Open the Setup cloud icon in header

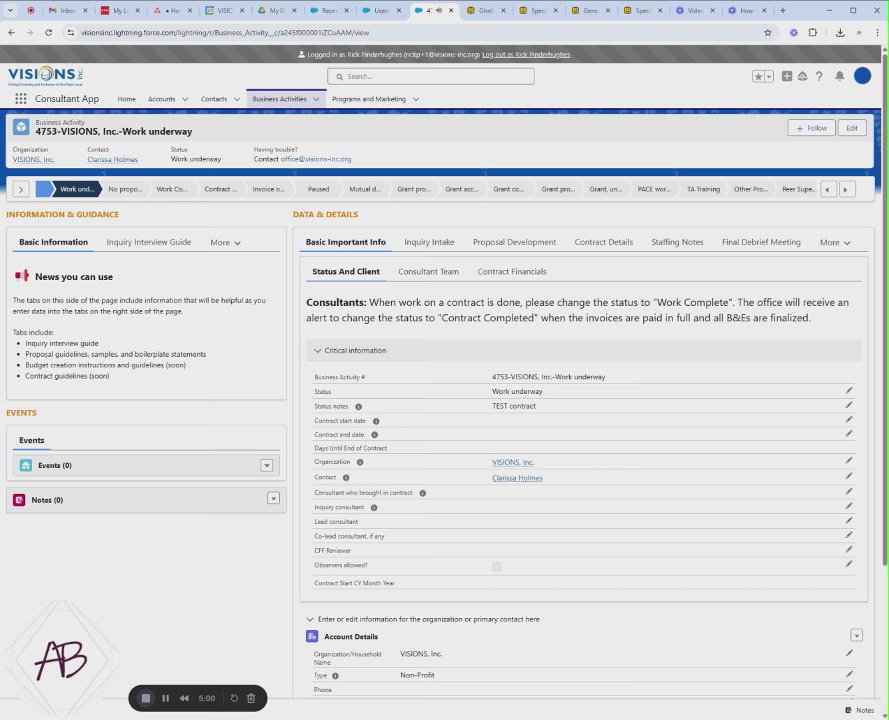(x=803, y=76)
